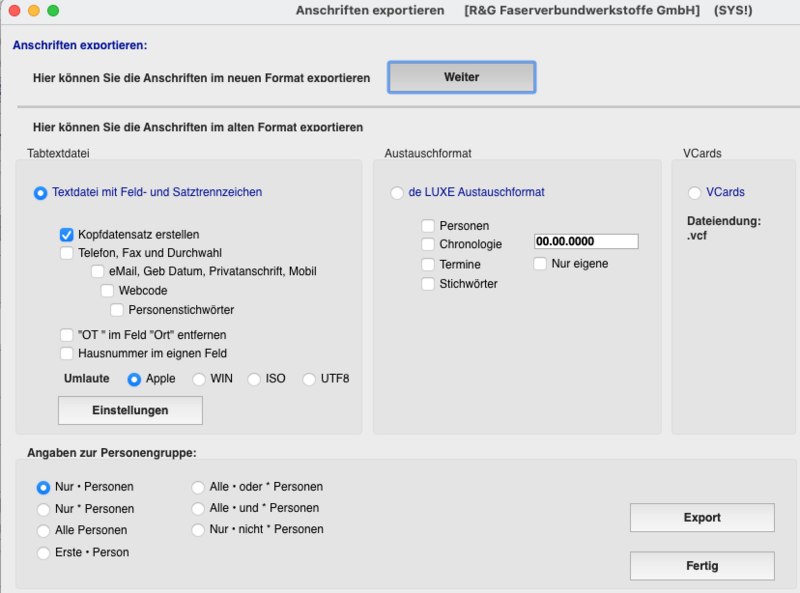The width and height of the screenshot is (800, 593).
Task: Enable Personenstichwörter export
Action: (x=117, y=309)
